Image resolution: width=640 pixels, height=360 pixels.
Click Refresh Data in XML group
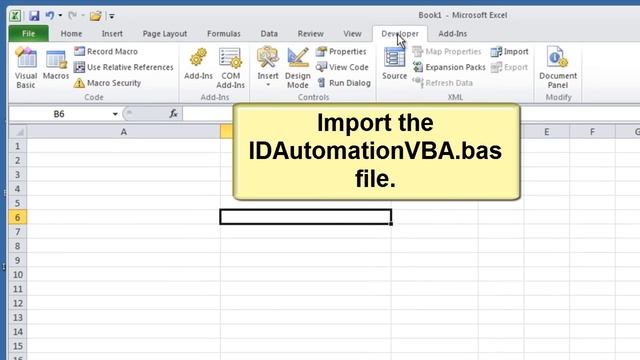coord(442,83)
